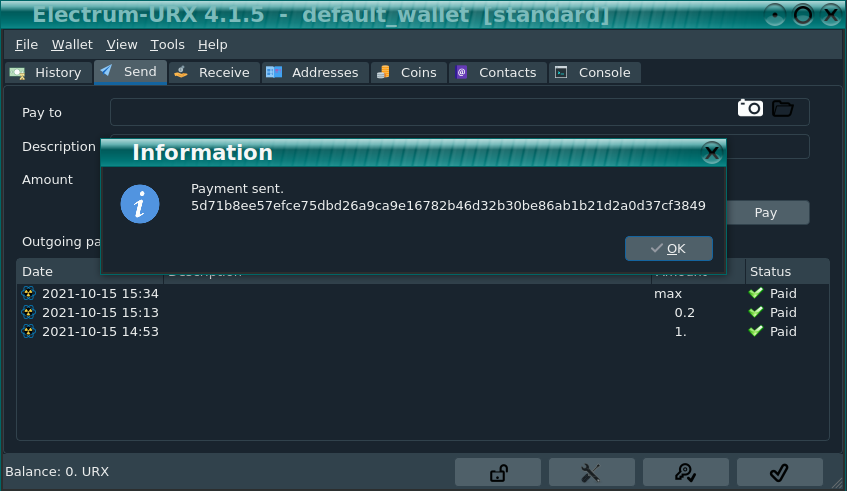Open the folder icon in Pay to field

[783, 109]
